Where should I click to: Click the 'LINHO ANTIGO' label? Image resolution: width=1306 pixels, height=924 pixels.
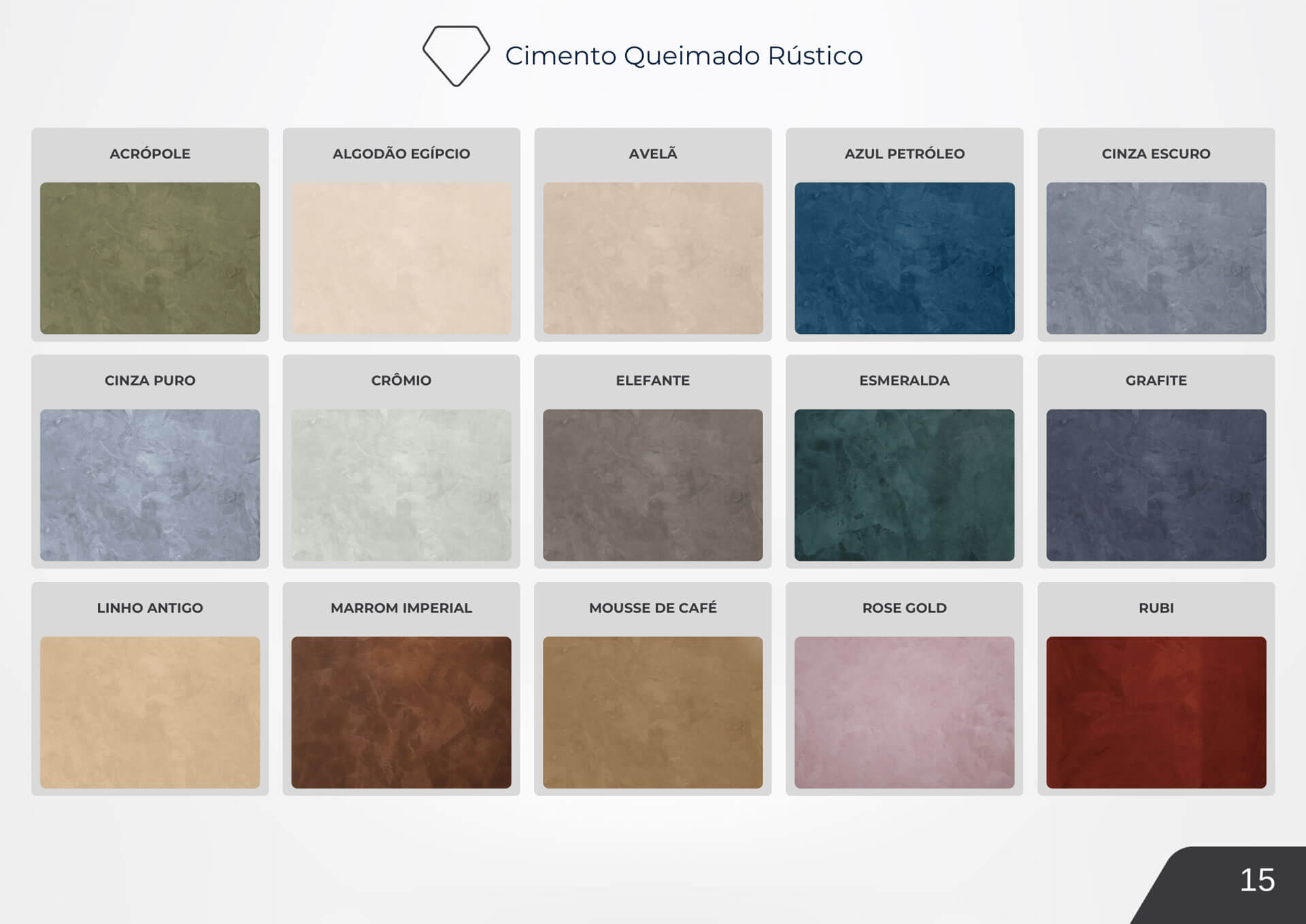tap(150, 608)
